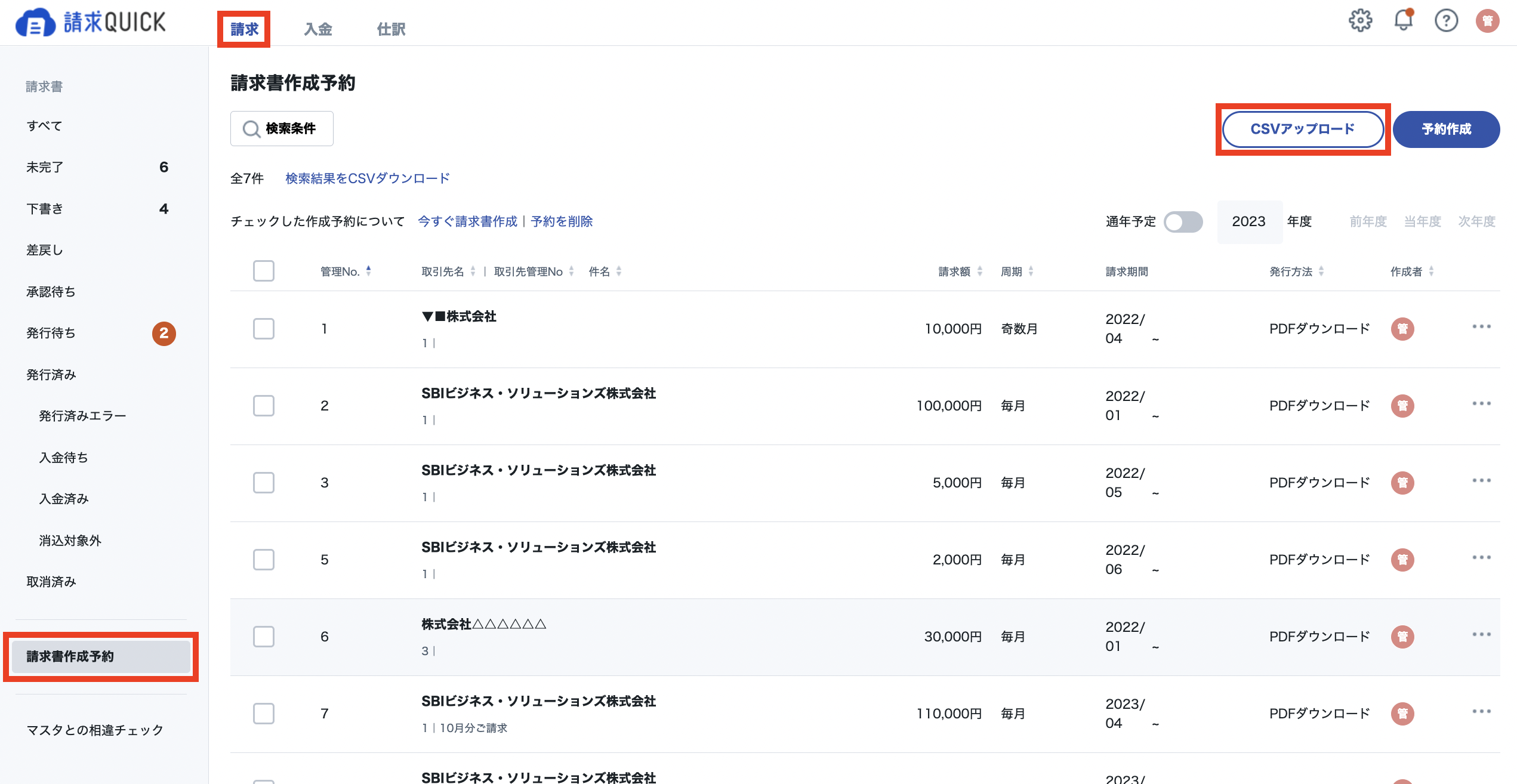Check the row for 管理No. 5

(x=264, y=560)
